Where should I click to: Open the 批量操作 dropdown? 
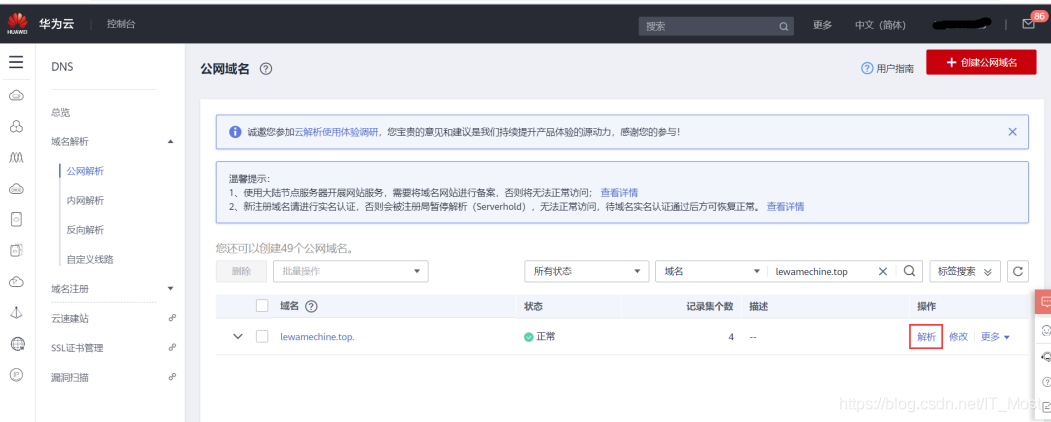click(351, 271)
